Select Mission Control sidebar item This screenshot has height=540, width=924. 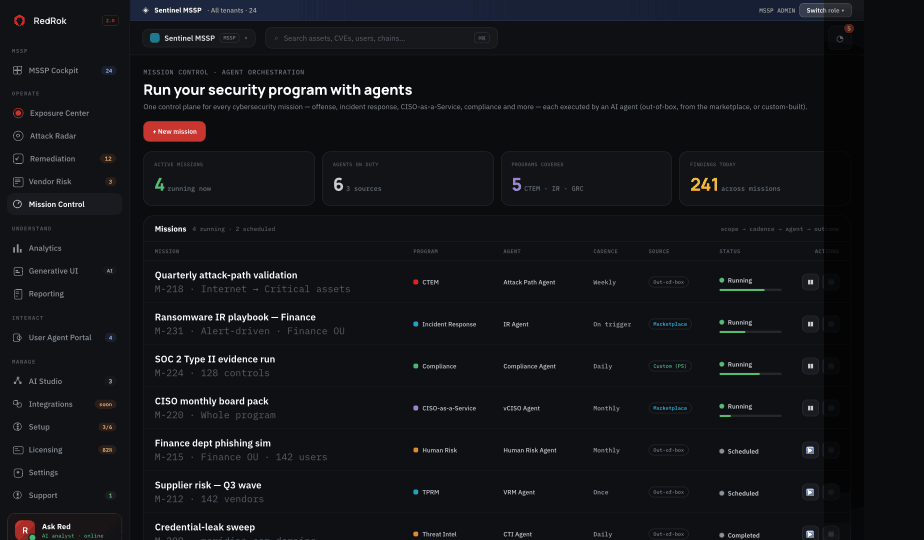(64, 204)
